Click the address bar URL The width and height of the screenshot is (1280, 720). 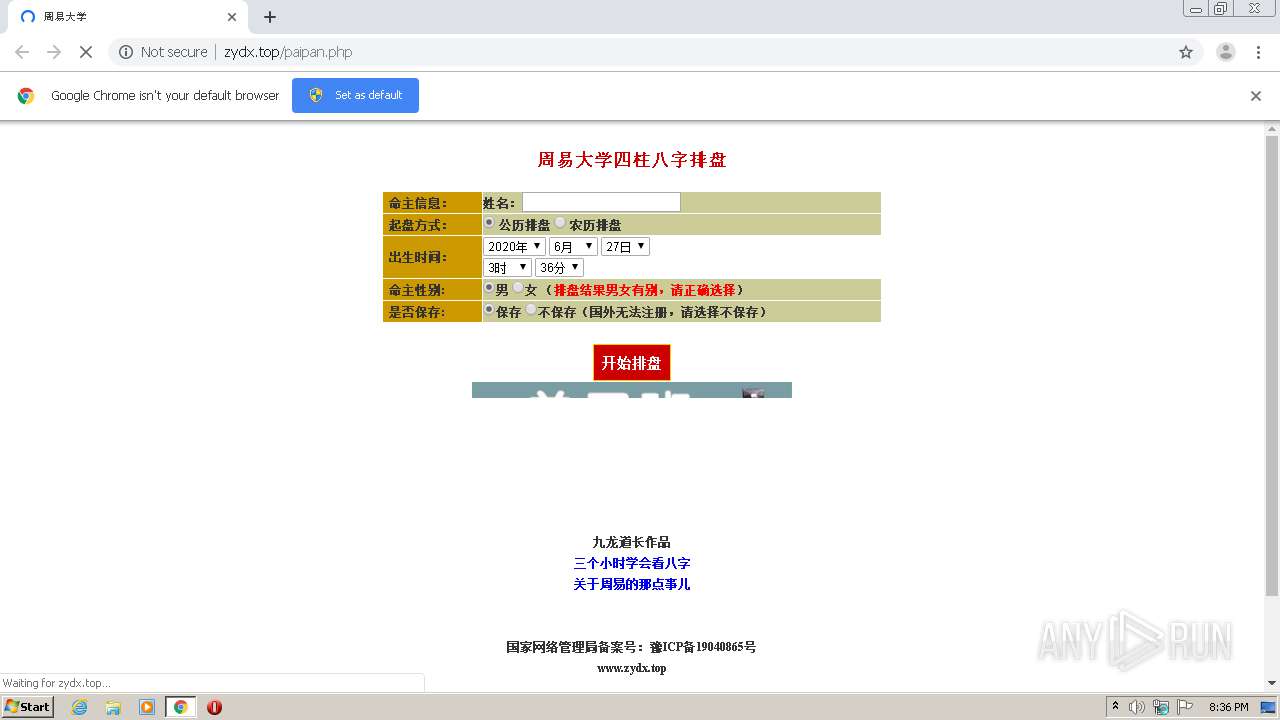tap(288, 52)
